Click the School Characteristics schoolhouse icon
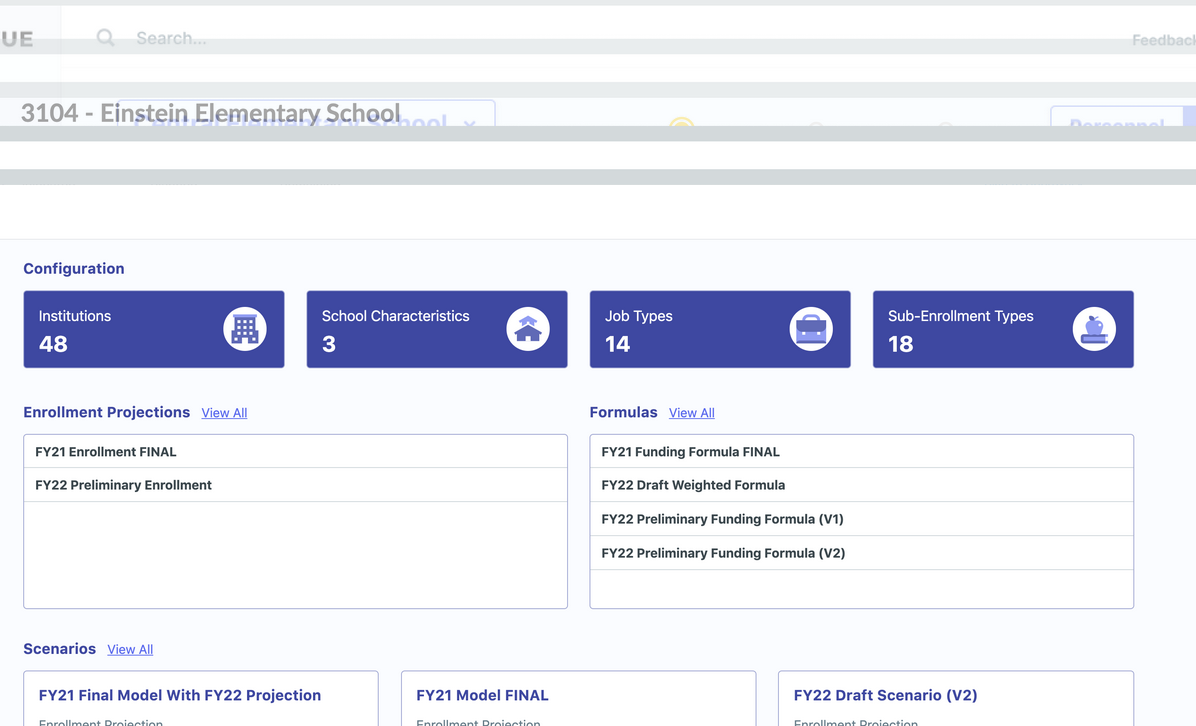This screenshot has height=726, width=1196. coord(527,329)
